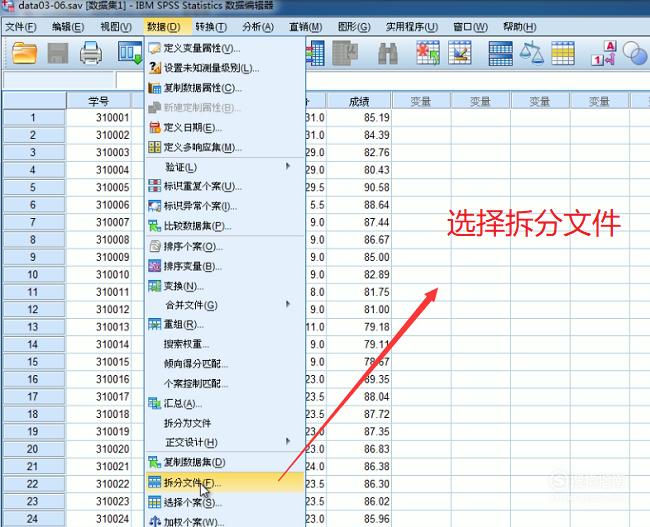Screen dimensions: 650x527
Task: Choose 加权个案(W) menu entry
Action: 225,521
